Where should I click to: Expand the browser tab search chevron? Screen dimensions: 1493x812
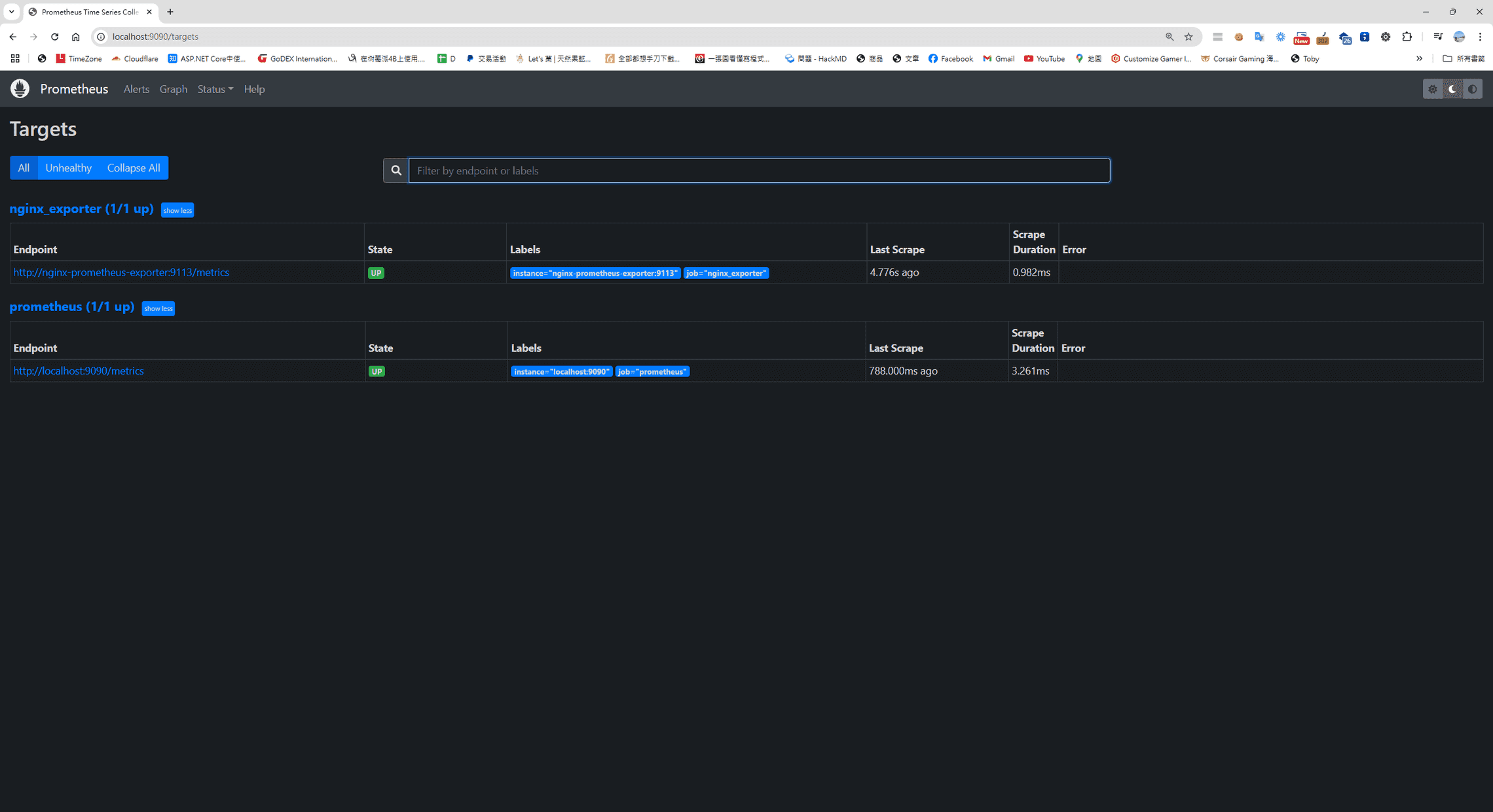click(10, 12)
